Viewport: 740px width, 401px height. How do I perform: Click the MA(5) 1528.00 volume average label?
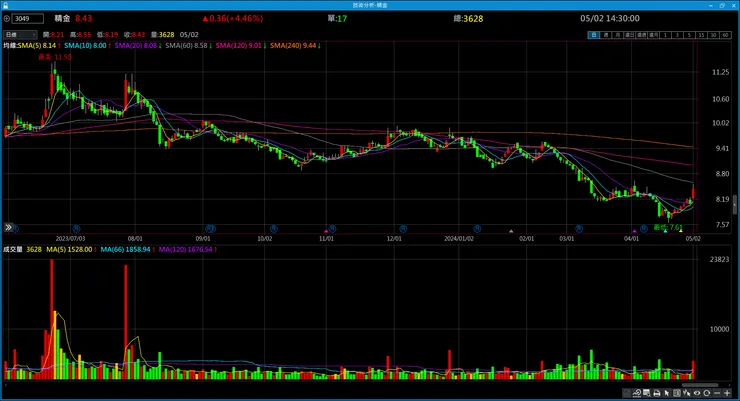[x=69, y=249]
